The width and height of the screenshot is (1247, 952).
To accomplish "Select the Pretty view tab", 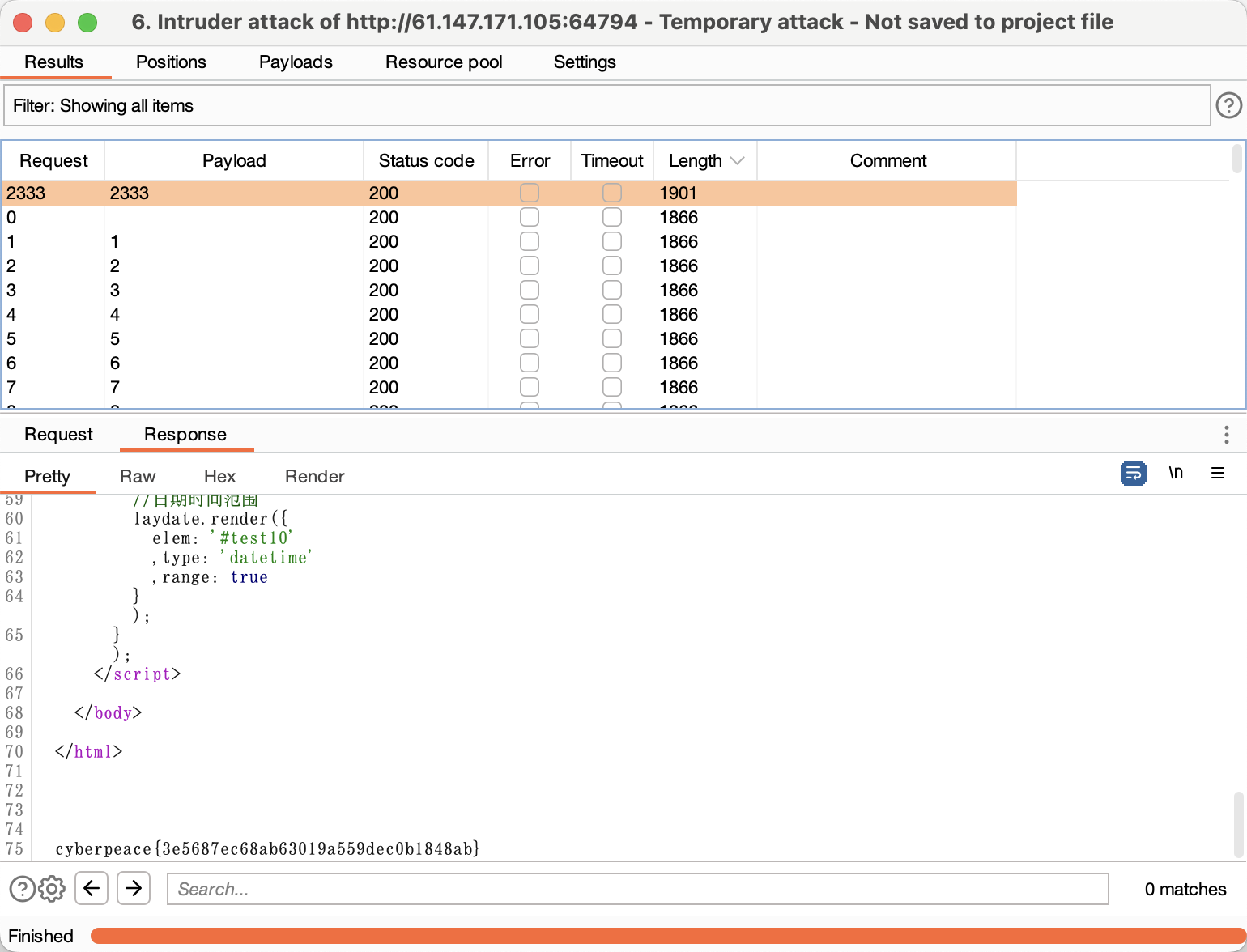I will [47, 477].
